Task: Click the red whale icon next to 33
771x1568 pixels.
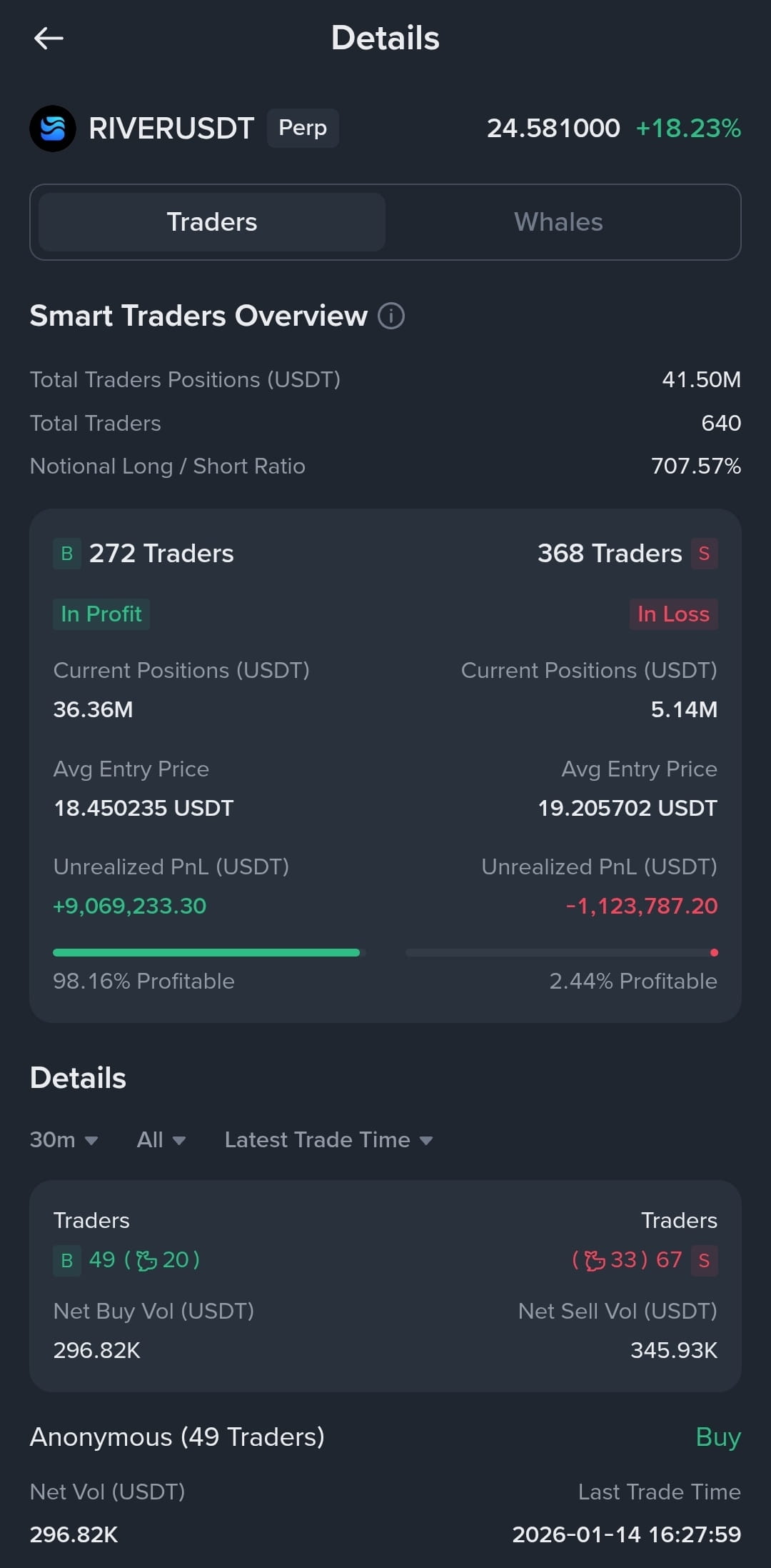Action: (x=595, y=1260)
